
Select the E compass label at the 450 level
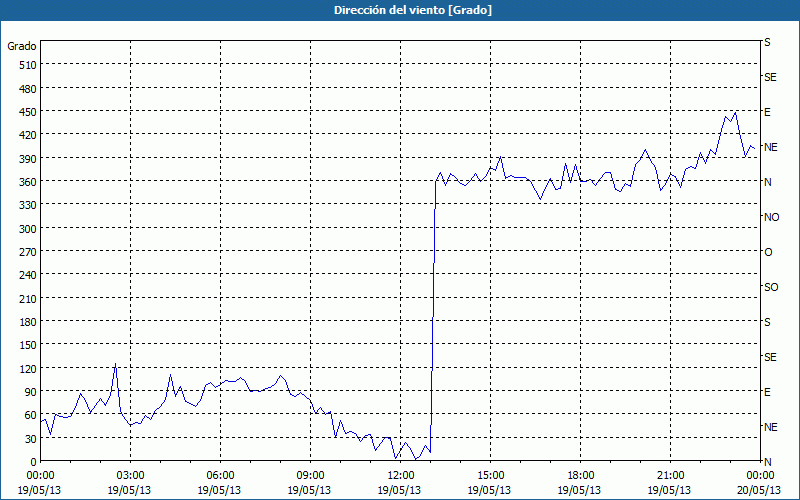767,112
